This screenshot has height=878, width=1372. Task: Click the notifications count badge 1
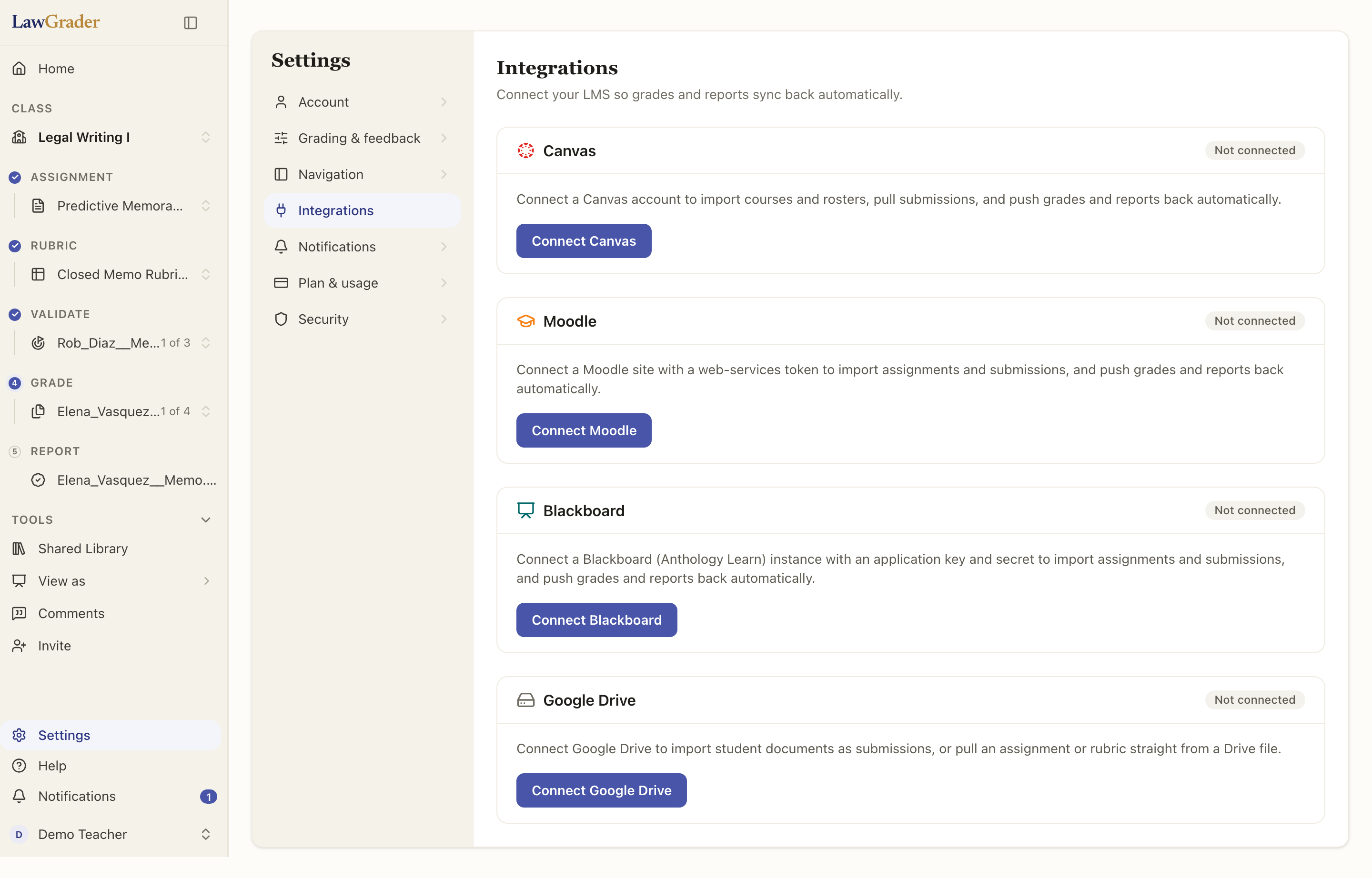pos(208,797)
